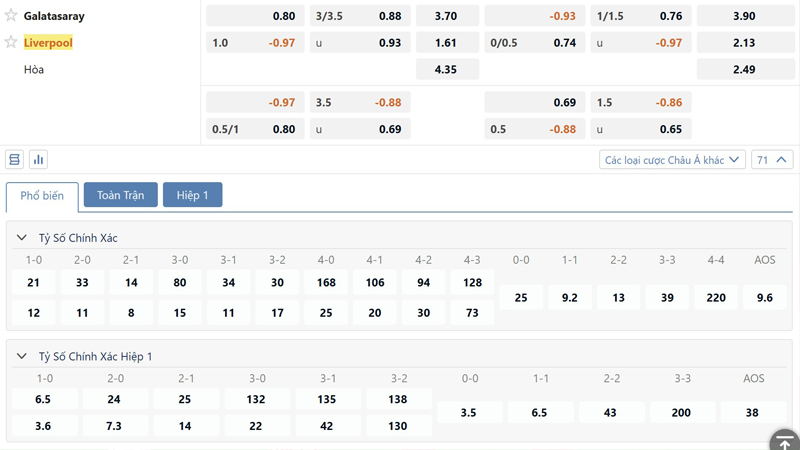This screenshot has width=800, height=450.
Task: Switch to the list layout view icon
Action: tap(14, 160)
